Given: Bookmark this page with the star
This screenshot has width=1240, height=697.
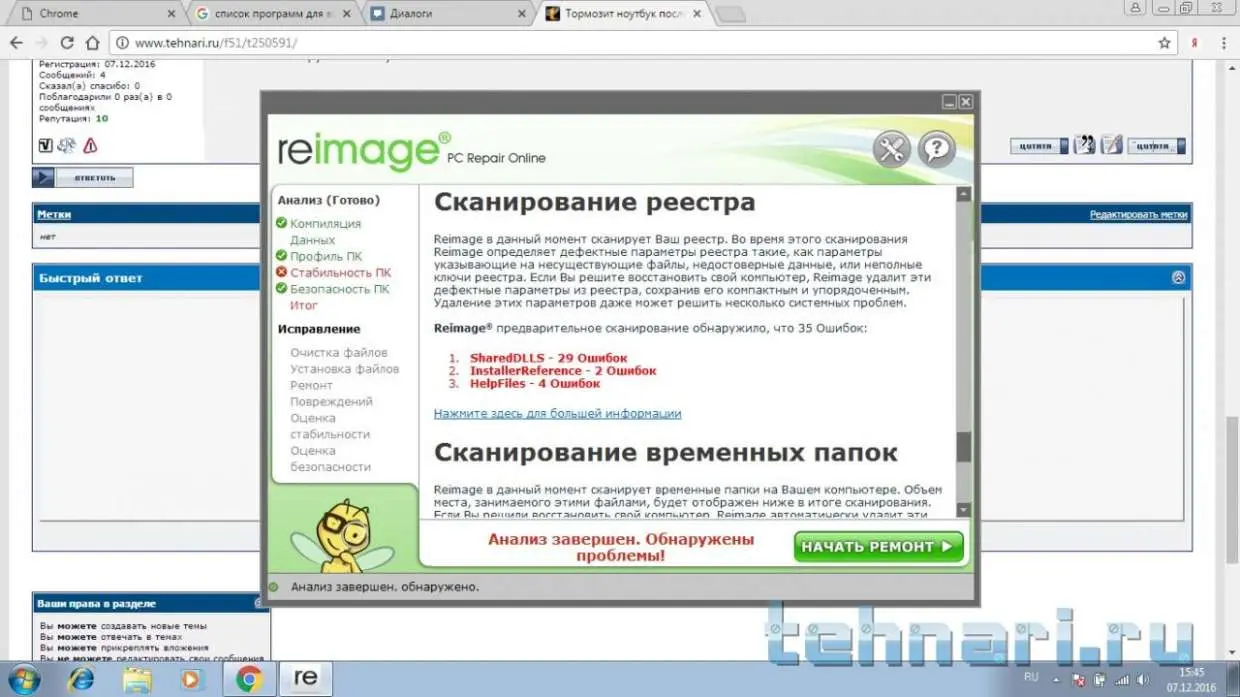Looking at the screenshot, I should pos(1164,43).
